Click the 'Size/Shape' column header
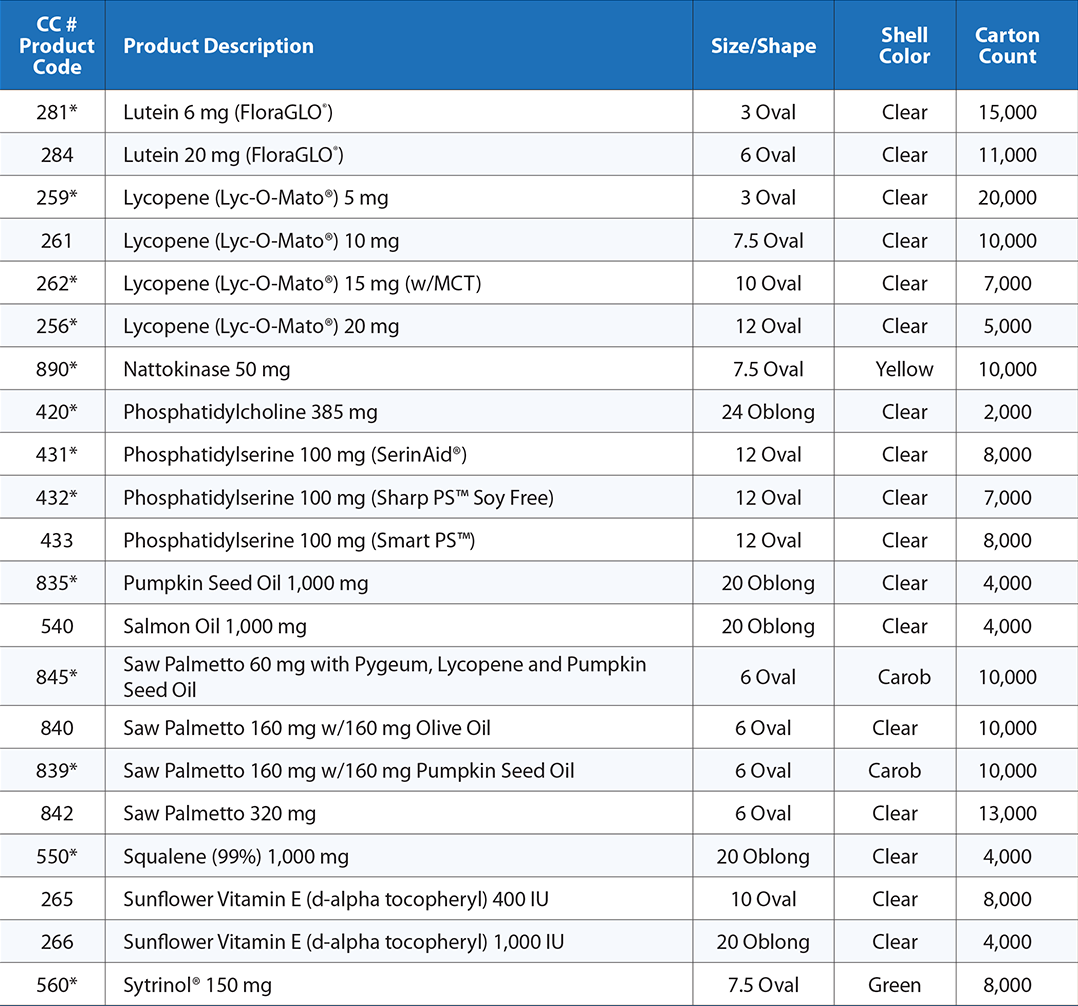This screenshot has height=1006, width=1078. coord(763,45)
